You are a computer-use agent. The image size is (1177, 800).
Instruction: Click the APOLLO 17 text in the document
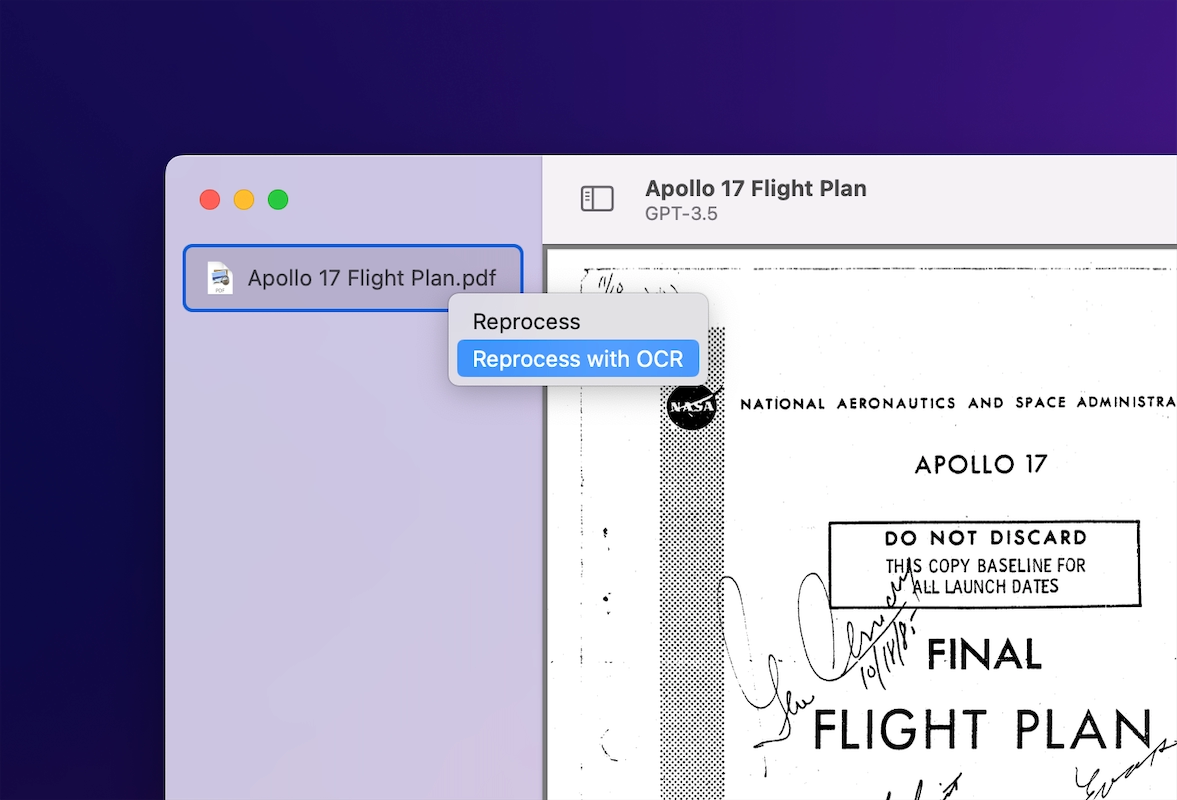(x=979, y=464)
